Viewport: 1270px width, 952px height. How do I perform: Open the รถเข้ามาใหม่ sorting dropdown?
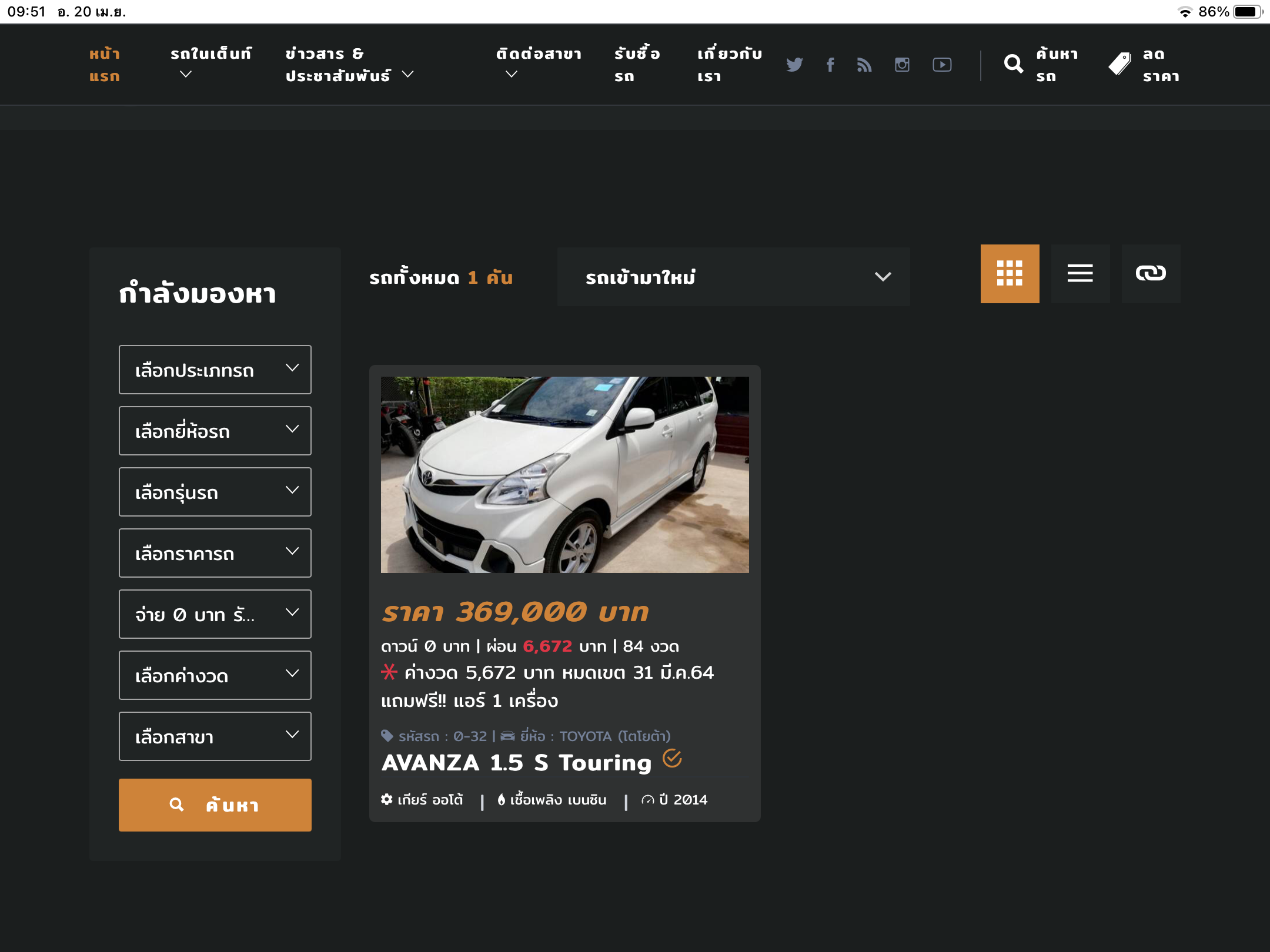733,277
